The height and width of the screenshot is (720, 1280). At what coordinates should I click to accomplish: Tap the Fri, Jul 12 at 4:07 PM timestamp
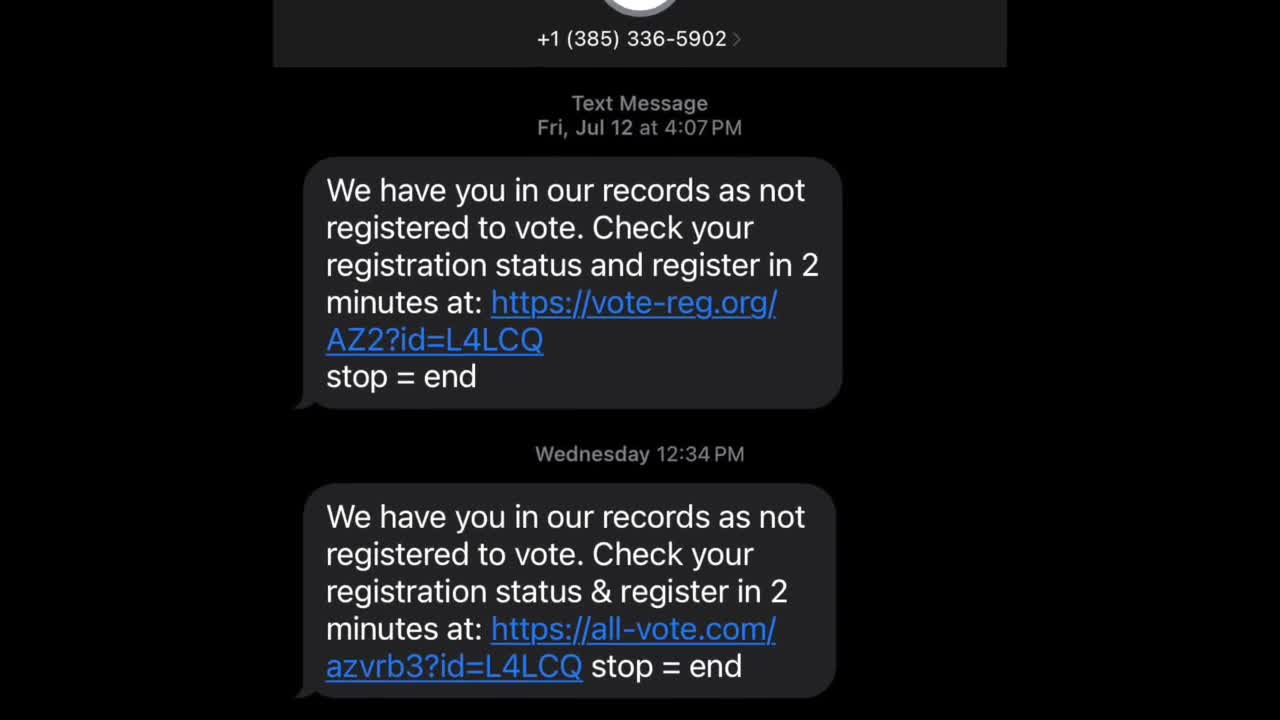[x=639, y=127]
